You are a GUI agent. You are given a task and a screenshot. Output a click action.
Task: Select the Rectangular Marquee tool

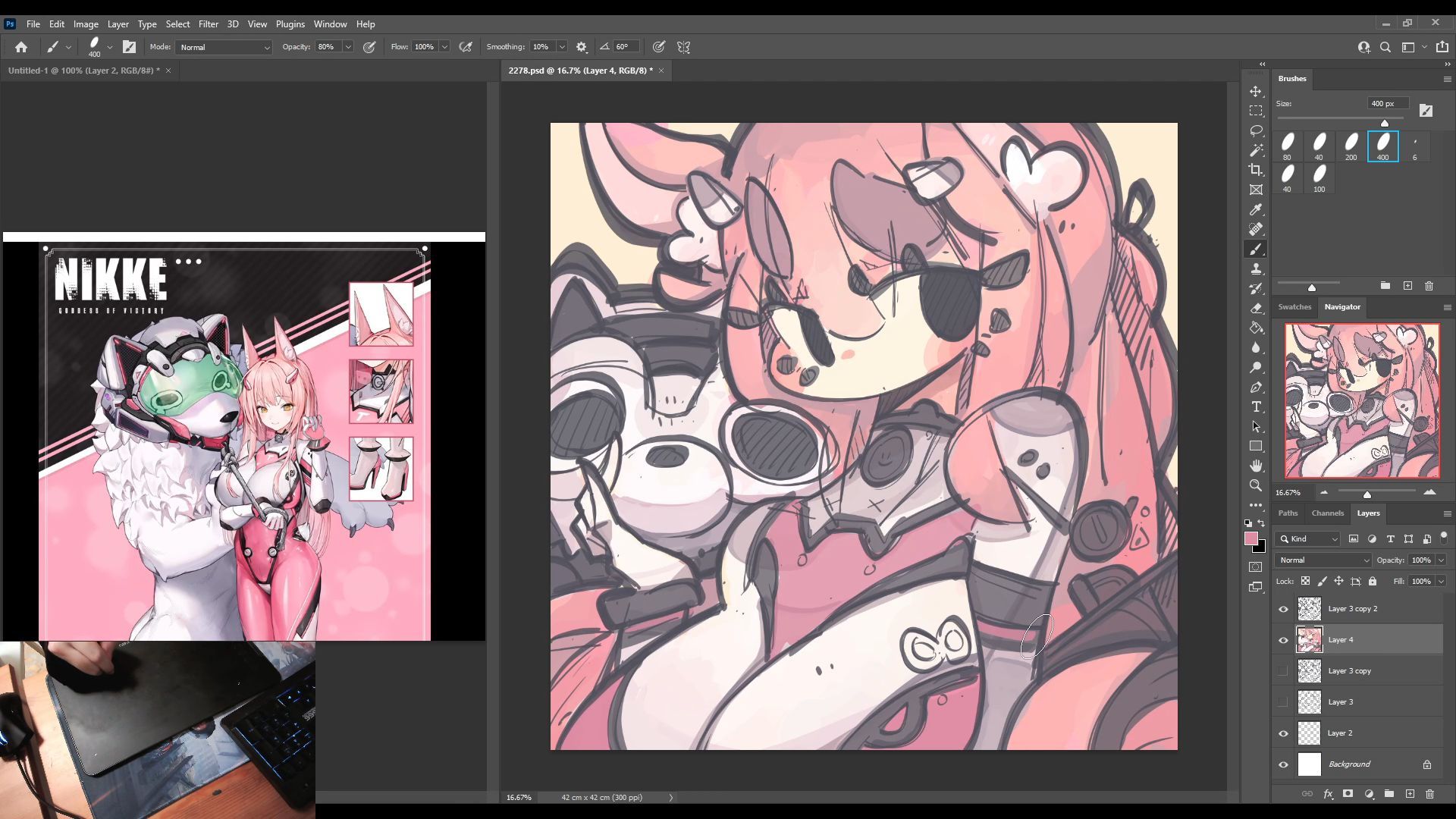[1256, 111]
